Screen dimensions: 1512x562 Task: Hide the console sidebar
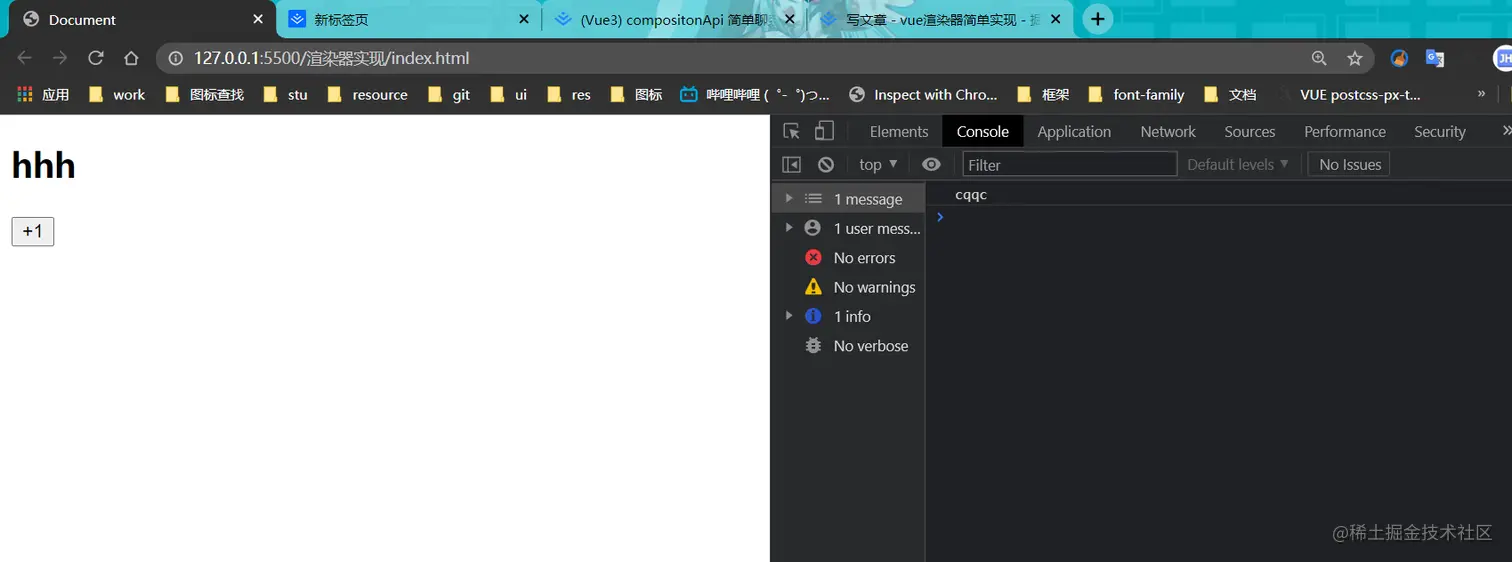point(791,164)
